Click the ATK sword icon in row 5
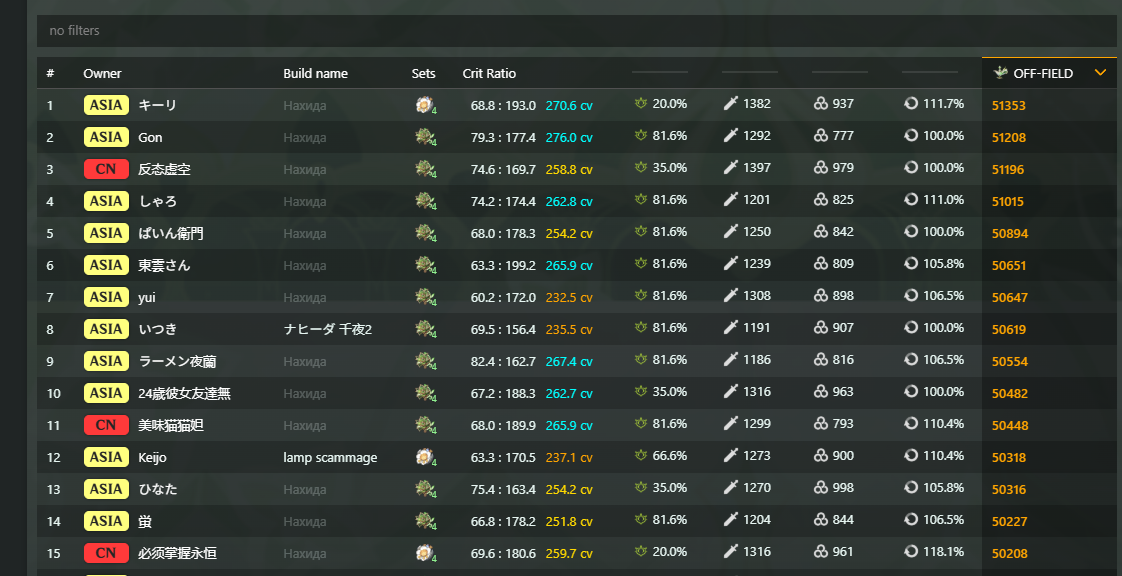The width and height of the screenshot is (1122, 576). point(731,232)
